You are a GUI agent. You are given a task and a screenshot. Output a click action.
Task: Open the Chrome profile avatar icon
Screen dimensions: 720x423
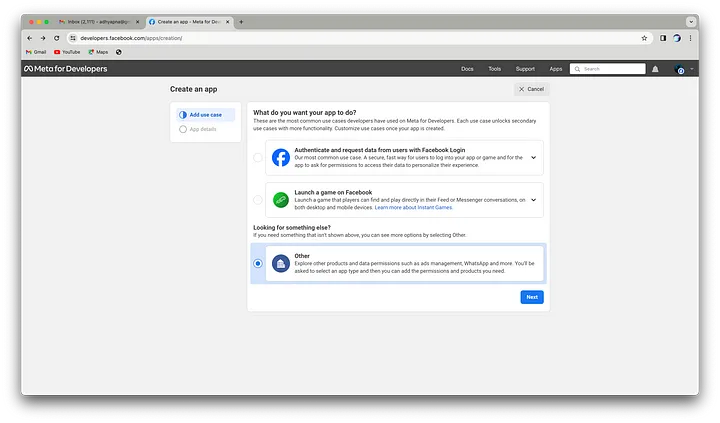point(677,38)
